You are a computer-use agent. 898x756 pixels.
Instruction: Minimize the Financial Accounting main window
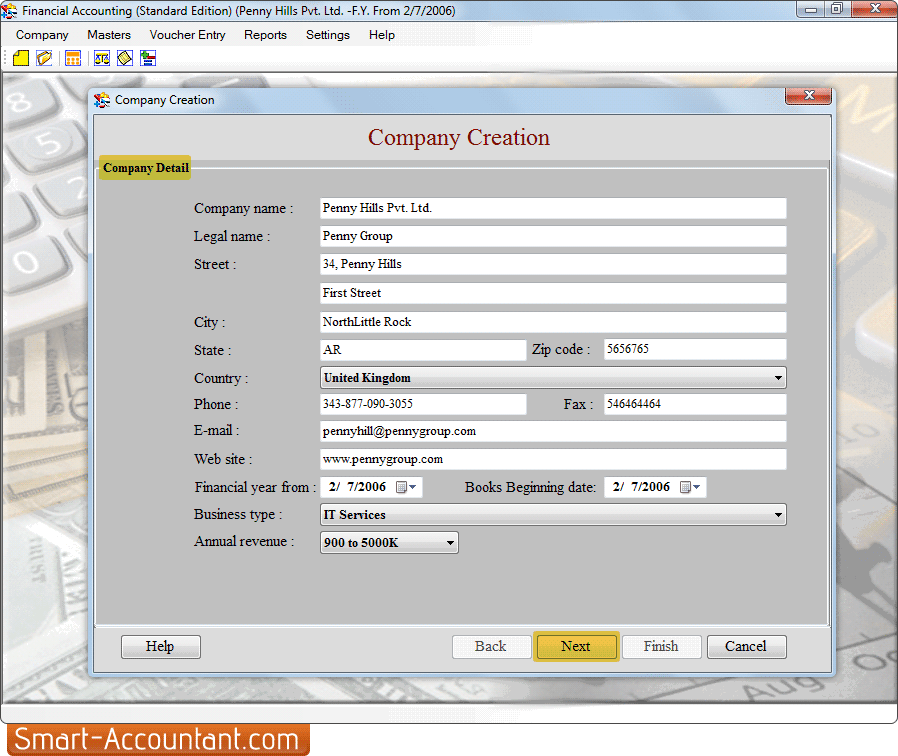point(810,9)
